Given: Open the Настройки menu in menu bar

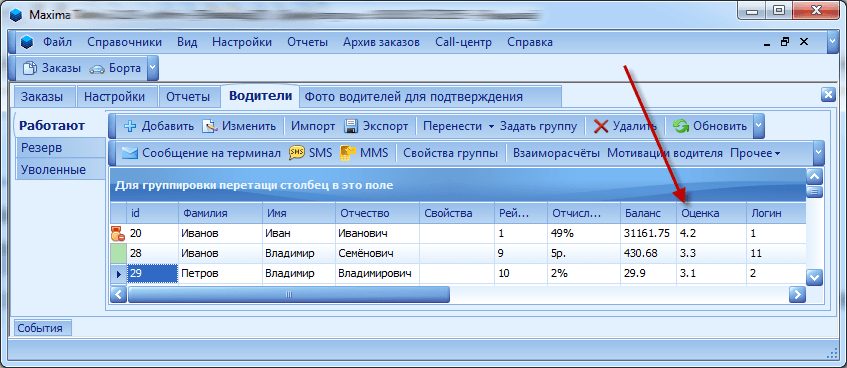Looking at the screenshot, I should click(242, 42).
